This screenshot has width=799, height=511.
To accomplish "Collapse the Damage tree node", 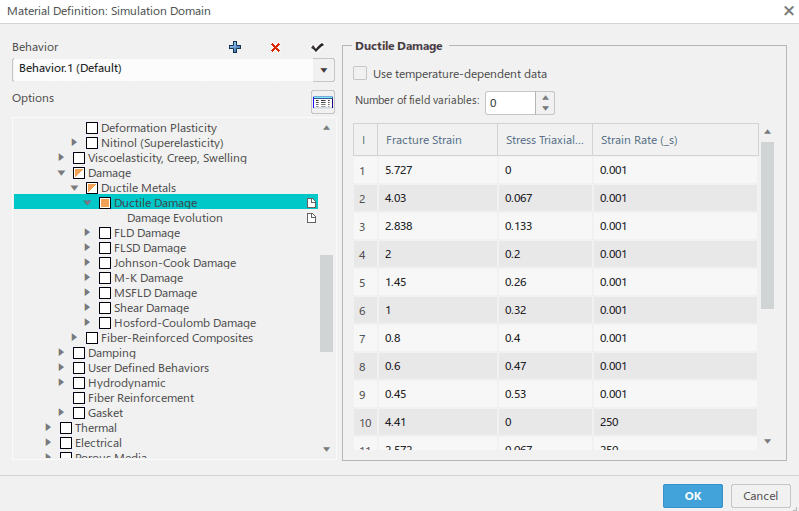I will (61, 173).
